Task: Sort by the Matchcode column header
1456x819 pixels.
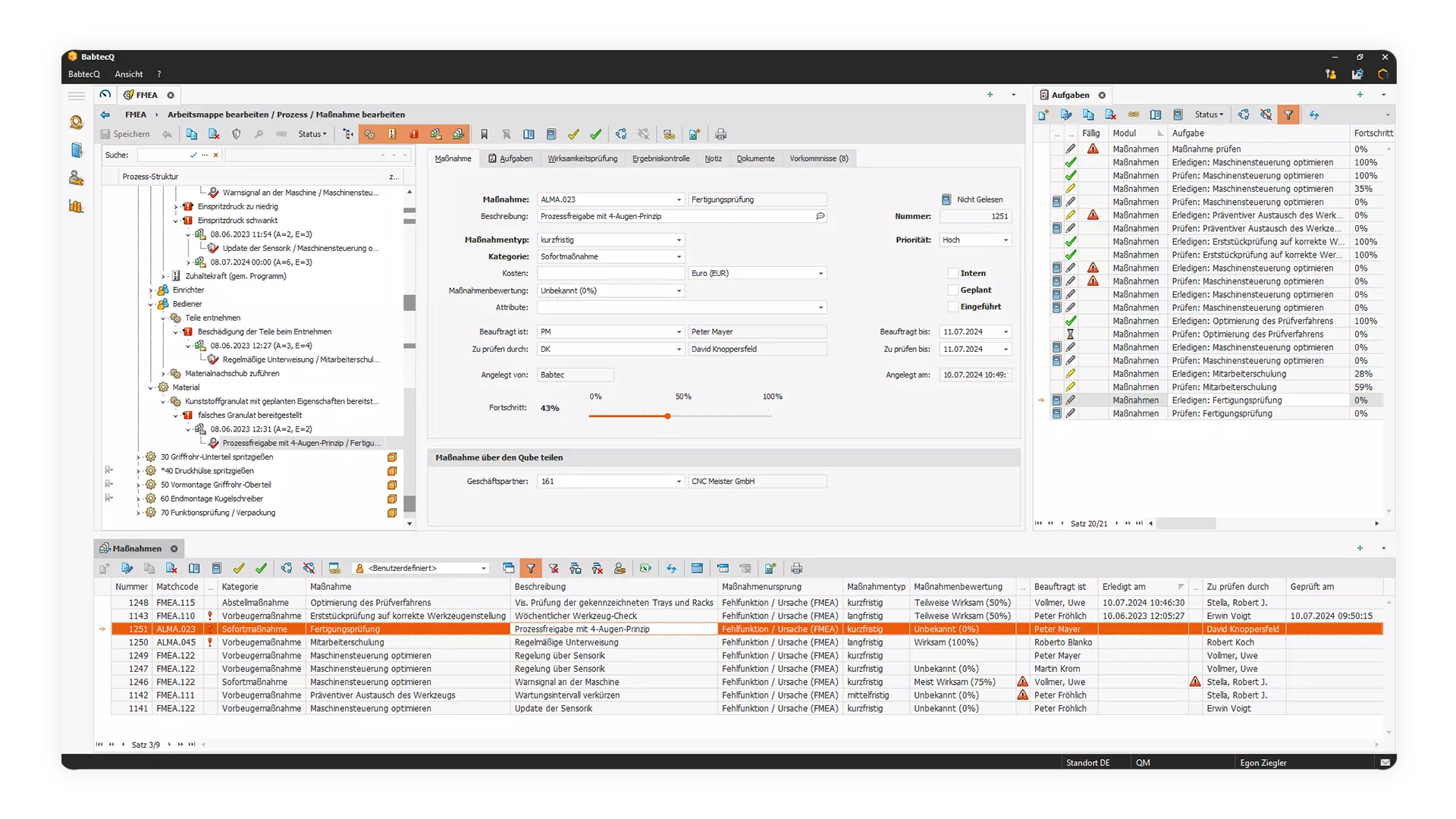Action: pyautogui.click(x=177, y=587)
